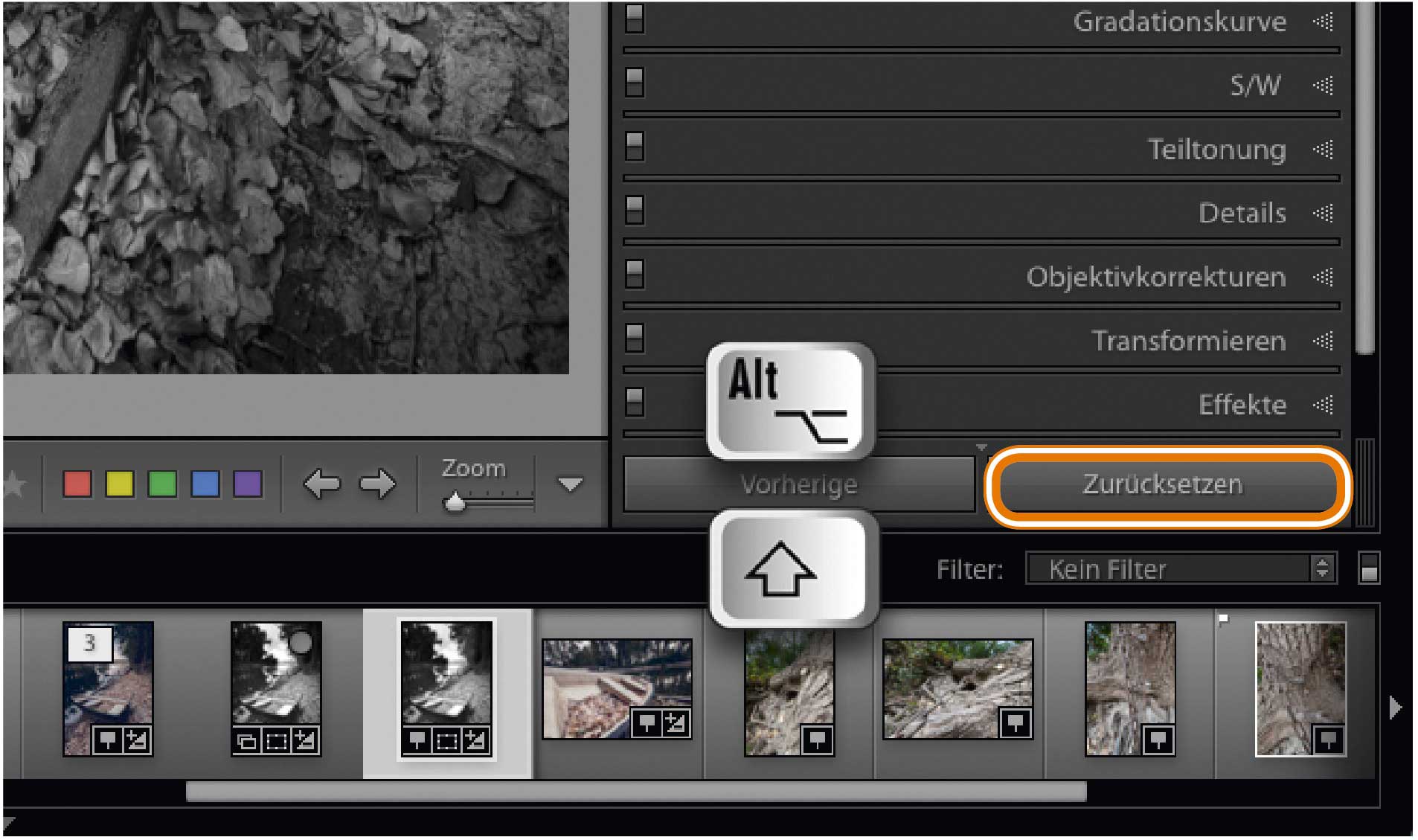Image resolution: width=1418 pixels, height=840 pixels.
Task: Click the quick collection circle marker
Action: tap(300, 642)
